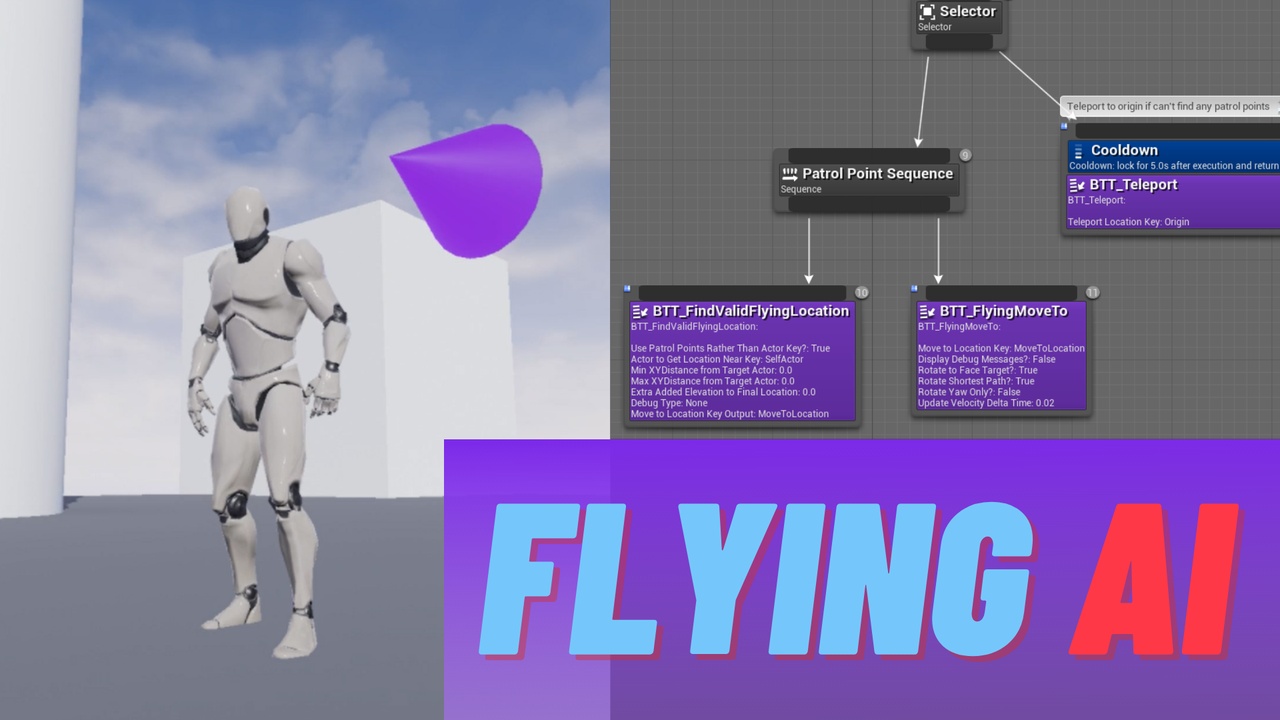Image resolution: width=1280 pixels, height=720 pixels.
Task: Click 'Actor to Get Location Near Key: SelfActor'
Action: (717, 359)
